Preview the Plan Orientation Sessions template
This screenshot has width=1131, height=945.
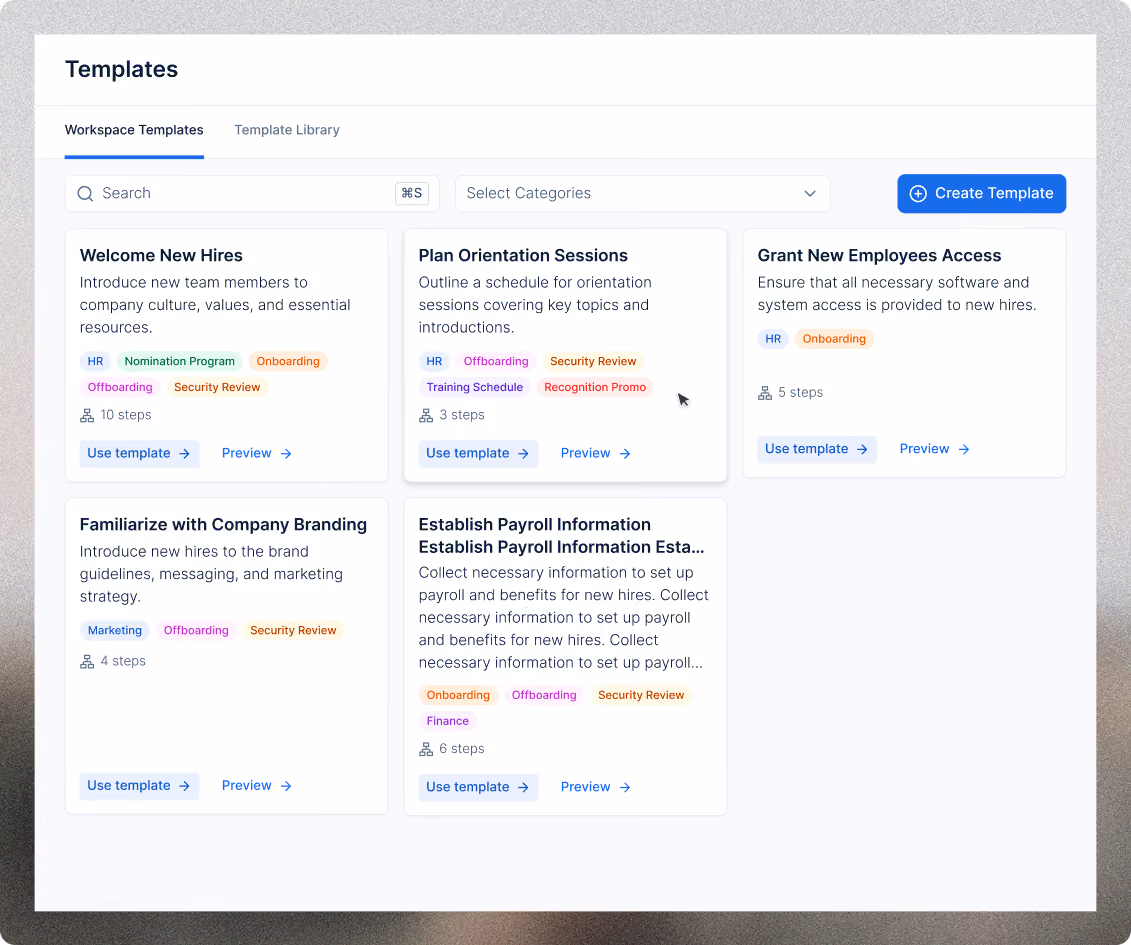596,454
